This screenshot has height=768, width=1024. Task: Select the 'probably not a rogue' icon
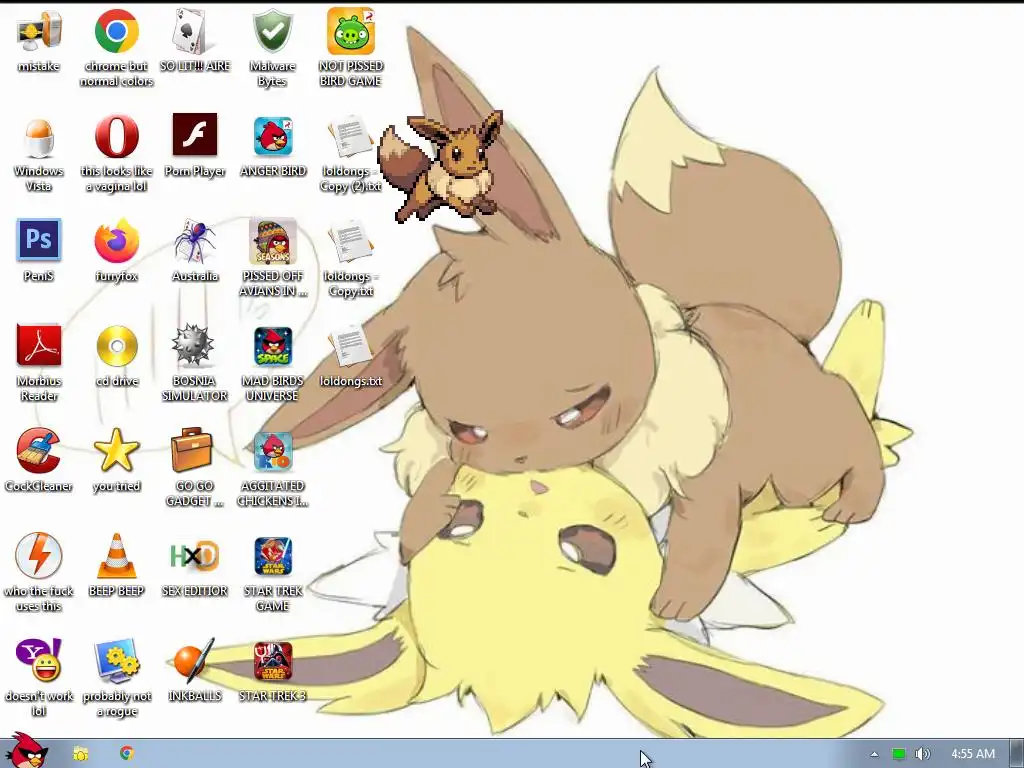coord(117,661)
